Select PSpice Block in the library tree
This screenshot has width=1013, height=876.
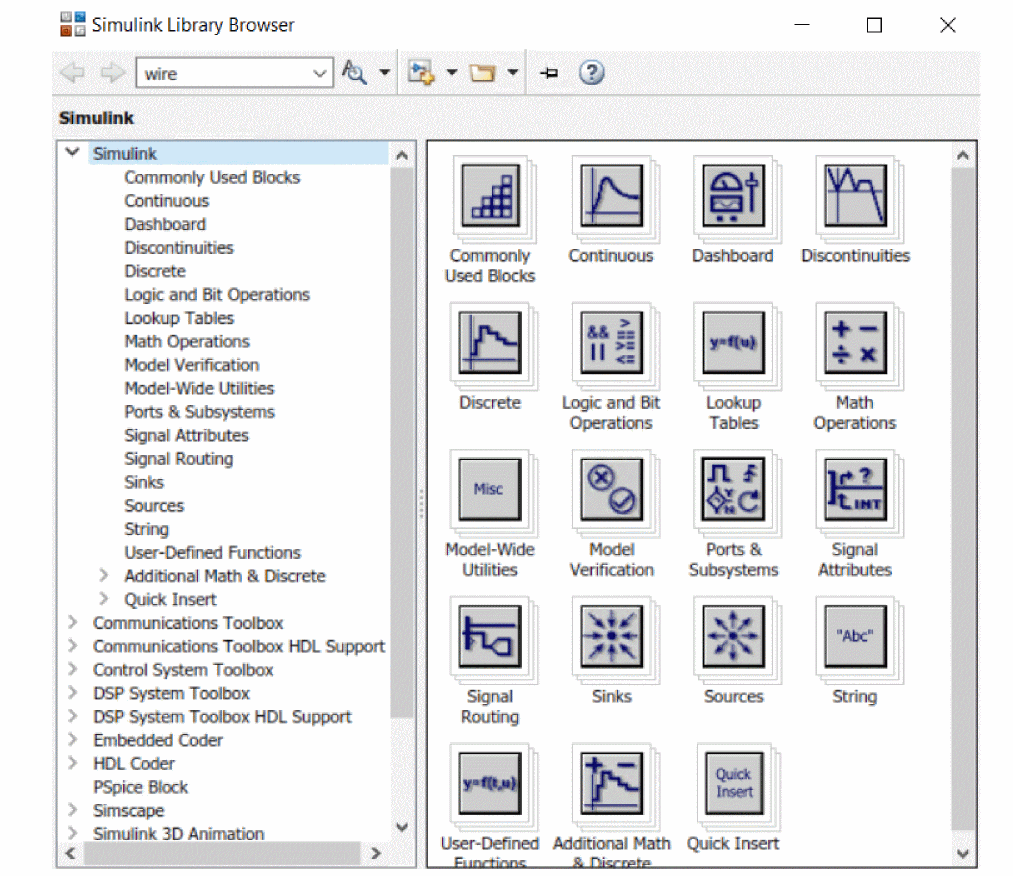point(140,787)
